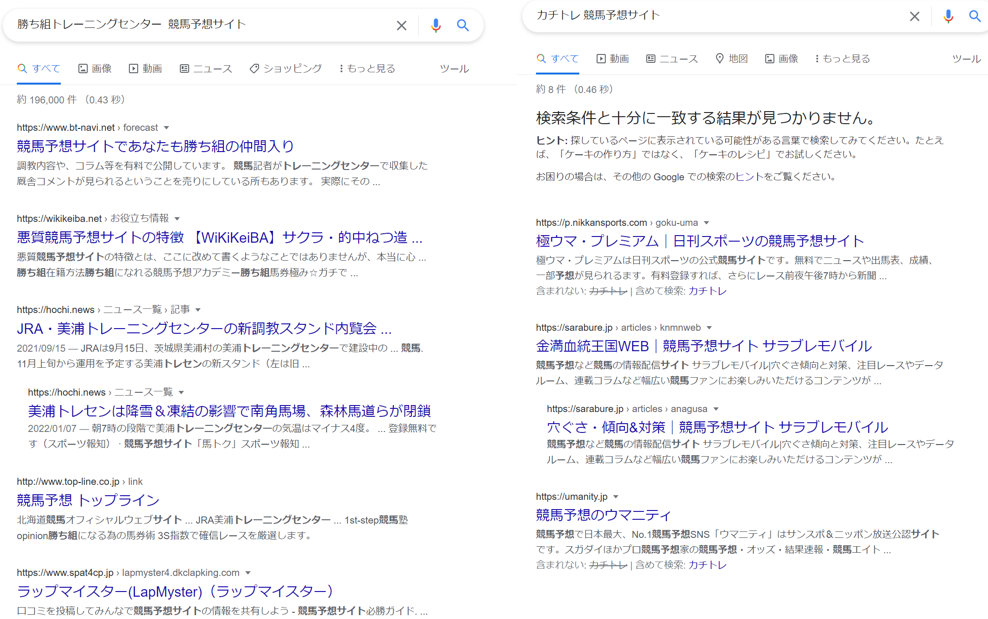Open result 競馬予想 トップライン

tap(88, 500)
